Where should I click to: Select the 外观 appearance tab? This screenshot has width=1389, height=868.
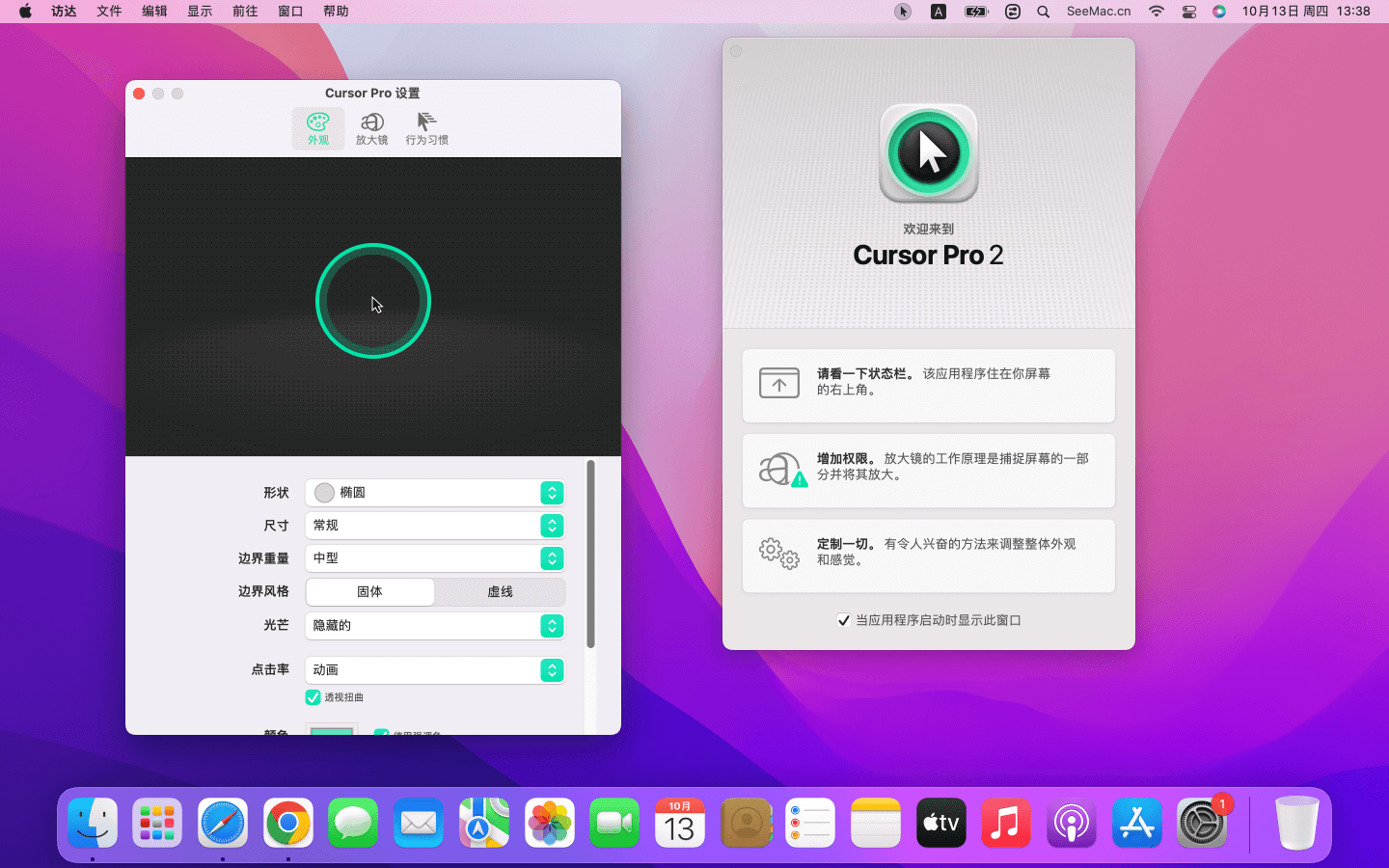[x=317, y=128]
